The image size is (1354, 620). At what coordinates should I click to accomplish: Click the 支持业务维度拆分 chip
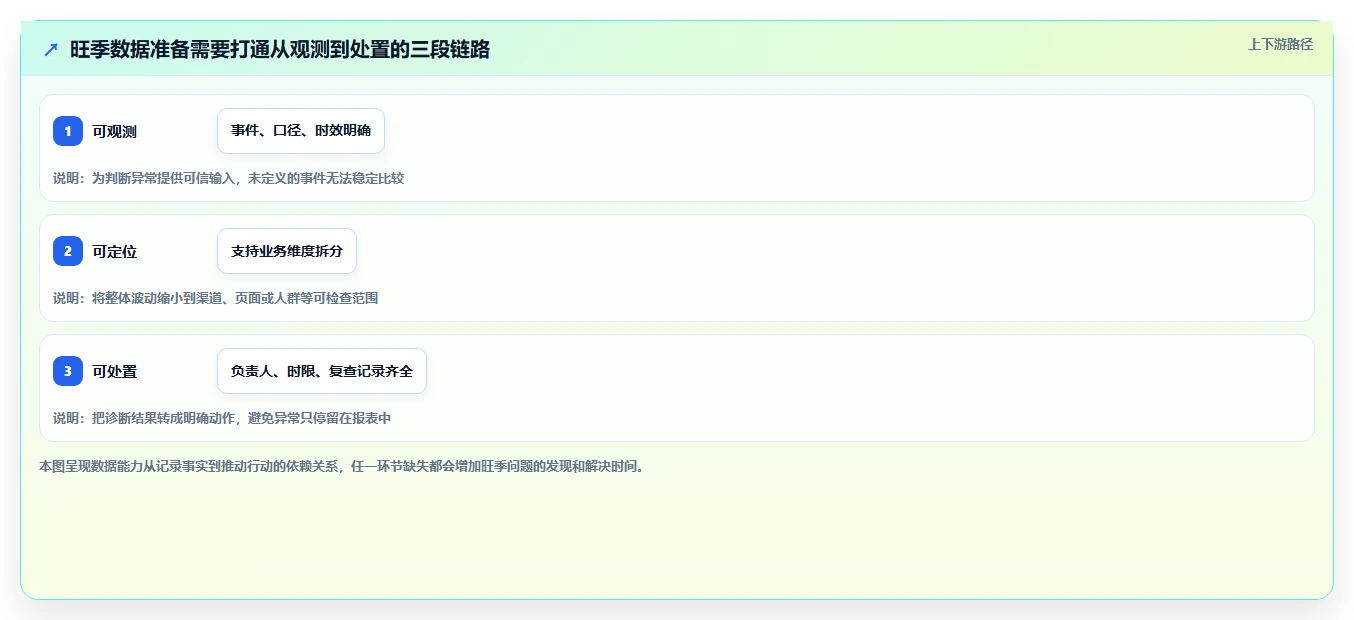287,251
